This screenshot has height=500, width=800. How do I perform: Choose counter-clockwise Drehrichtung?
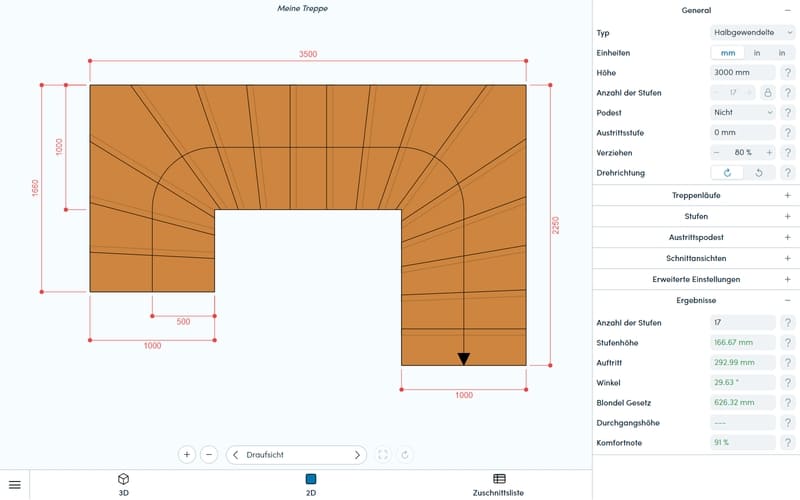click(759, 172)
